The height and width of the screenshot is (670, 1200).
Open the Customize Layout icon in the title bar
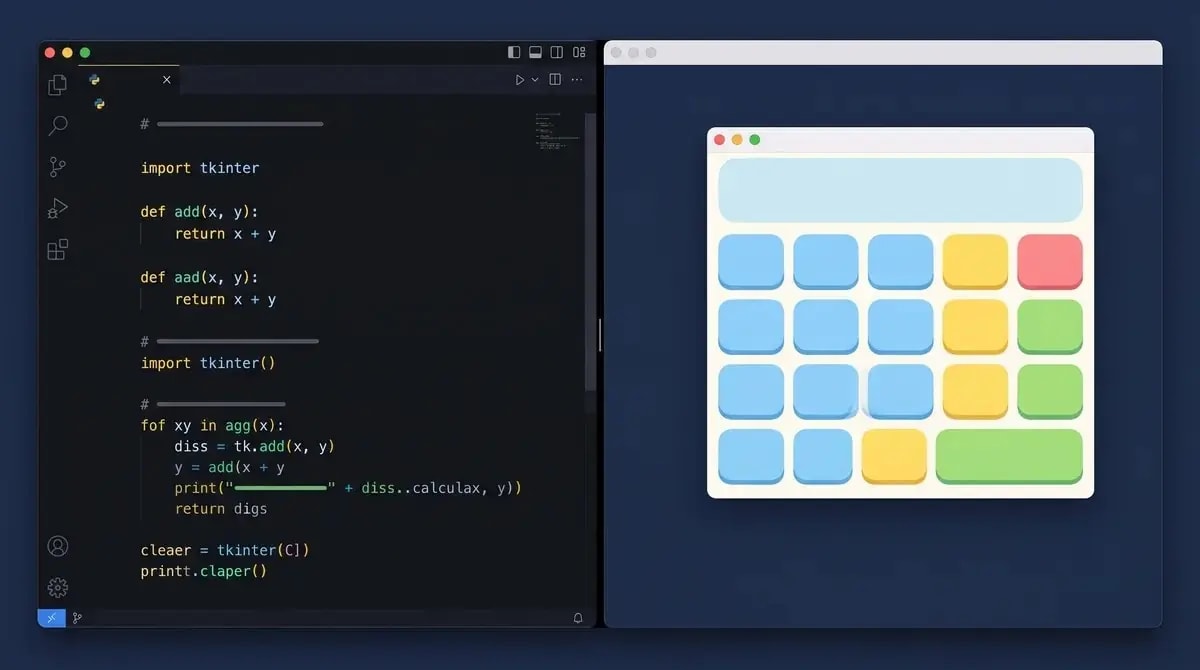(x=579, y=52)
